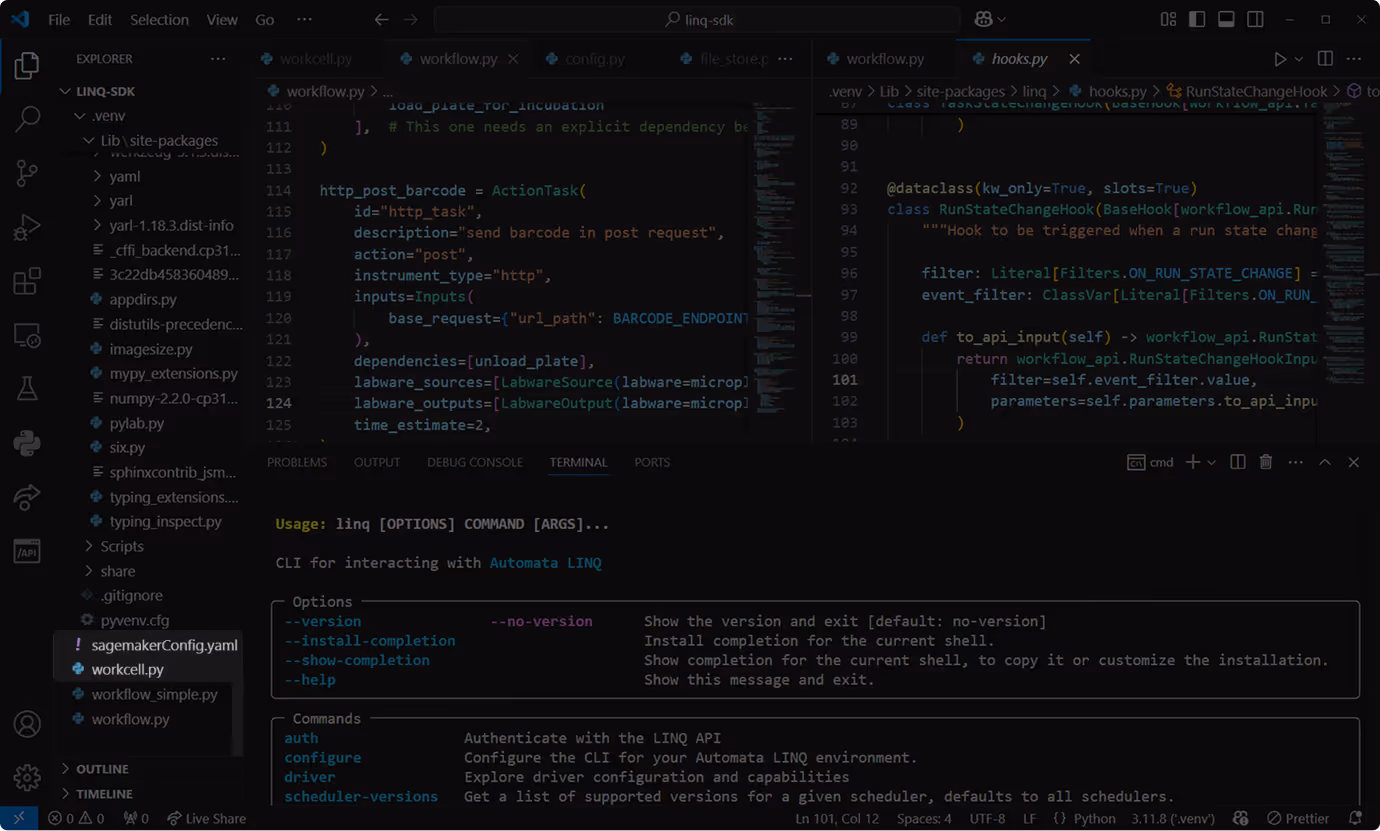Switch to the DEBUG CONSOLE tab
This screenshot has width=1380, height=831.
pos(475,462)
